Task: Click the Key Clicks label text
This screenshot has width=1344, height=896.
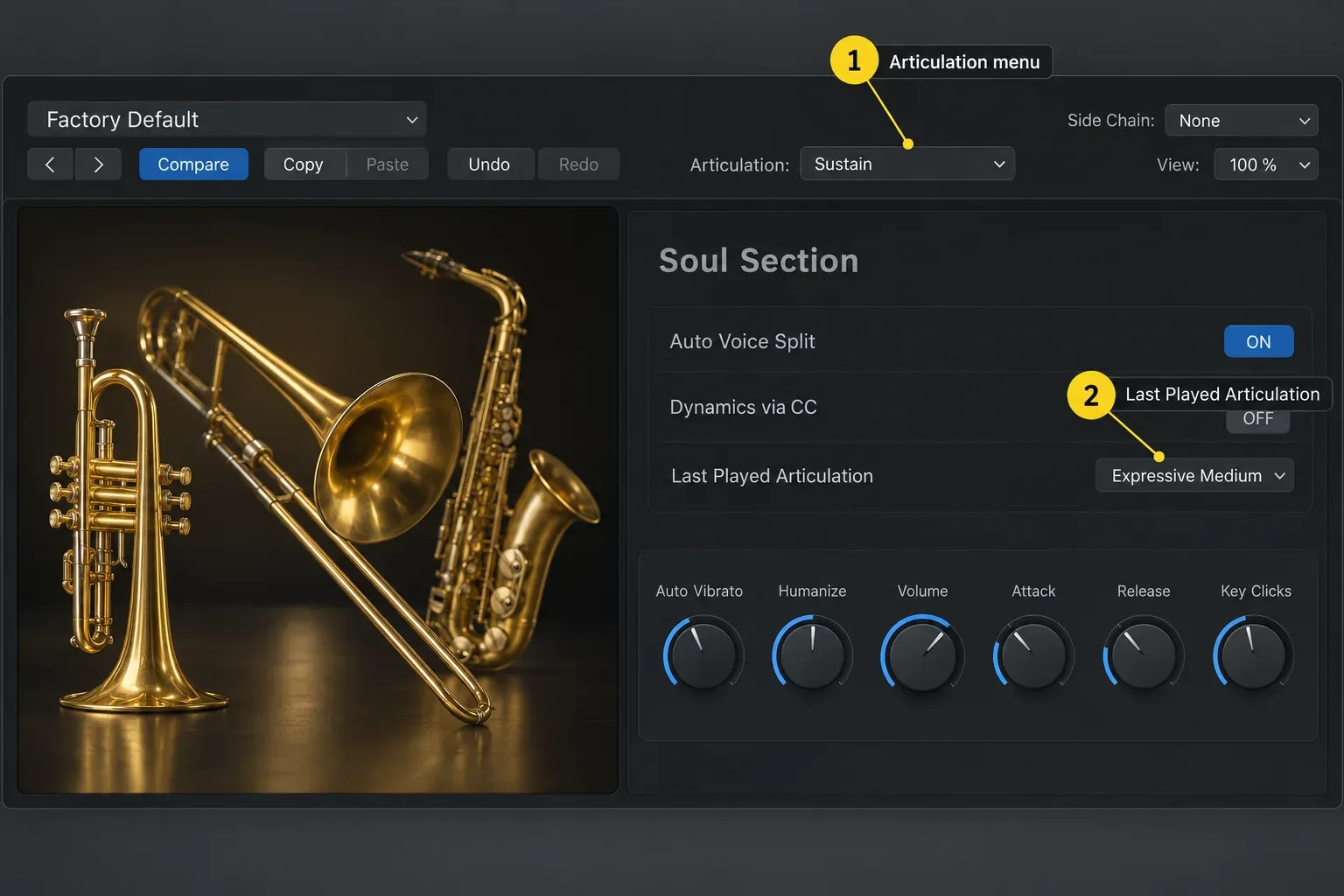Action: pos(1256,591)
